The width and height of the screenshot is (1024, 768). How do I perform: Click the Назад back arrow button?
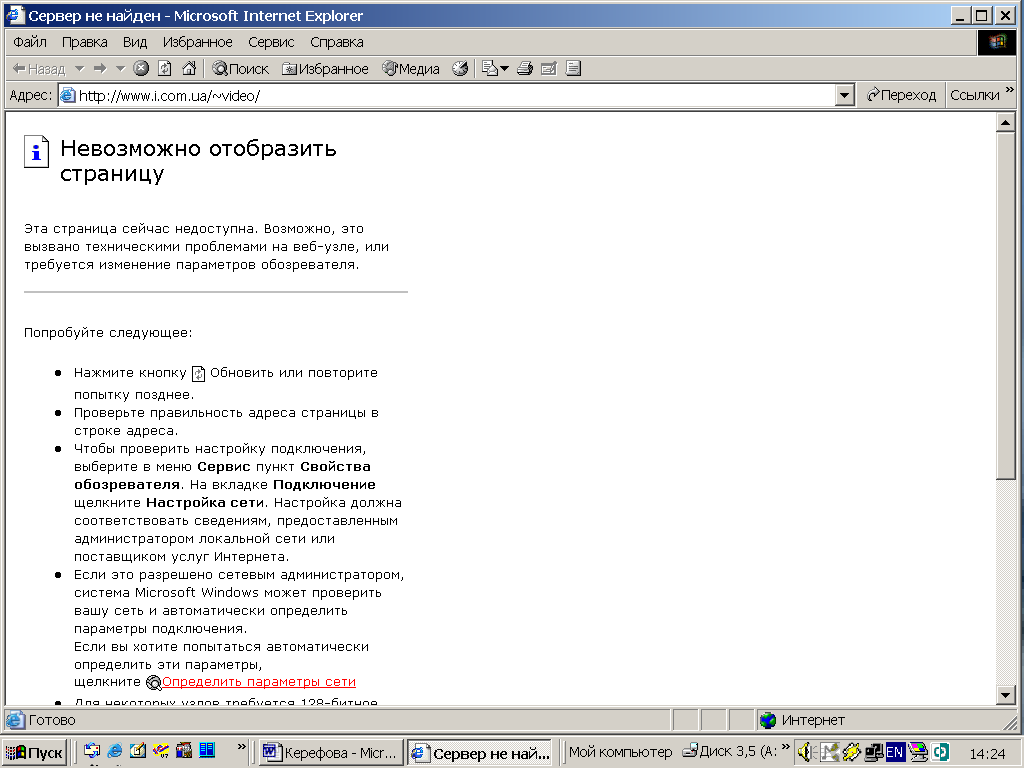39,69
